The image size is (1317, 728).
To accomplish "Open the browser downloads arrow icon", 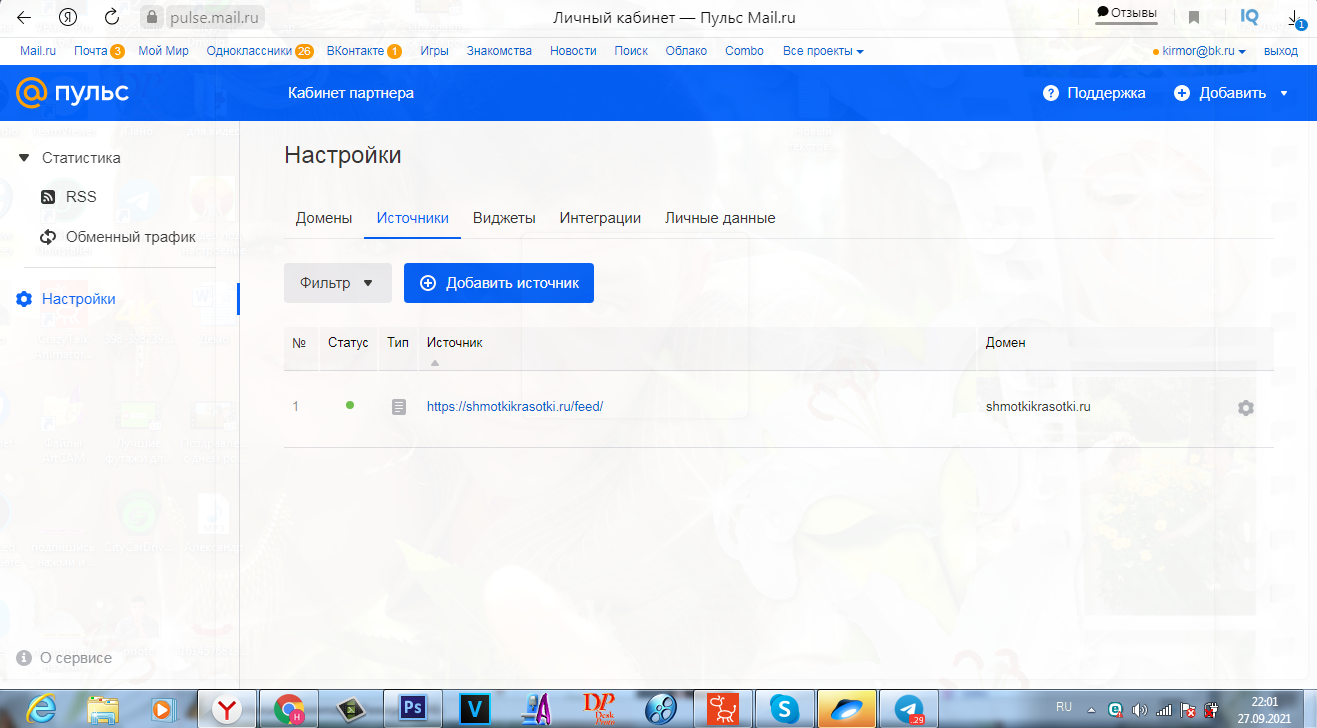I will pyautogui.click(x=1295, y=18).
